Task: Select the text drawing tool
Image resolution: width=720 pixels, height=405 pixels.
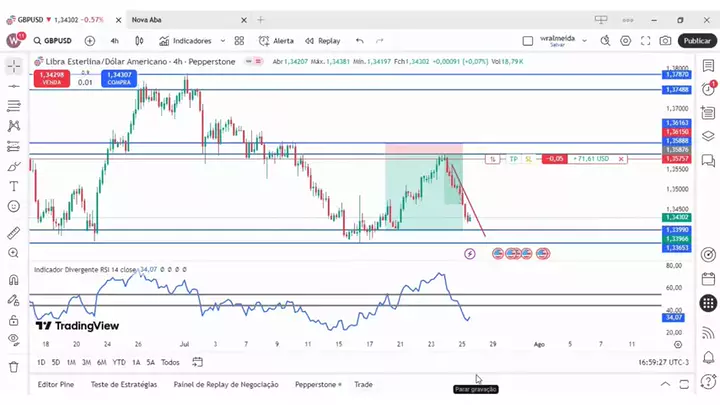Action: (14, 186)
